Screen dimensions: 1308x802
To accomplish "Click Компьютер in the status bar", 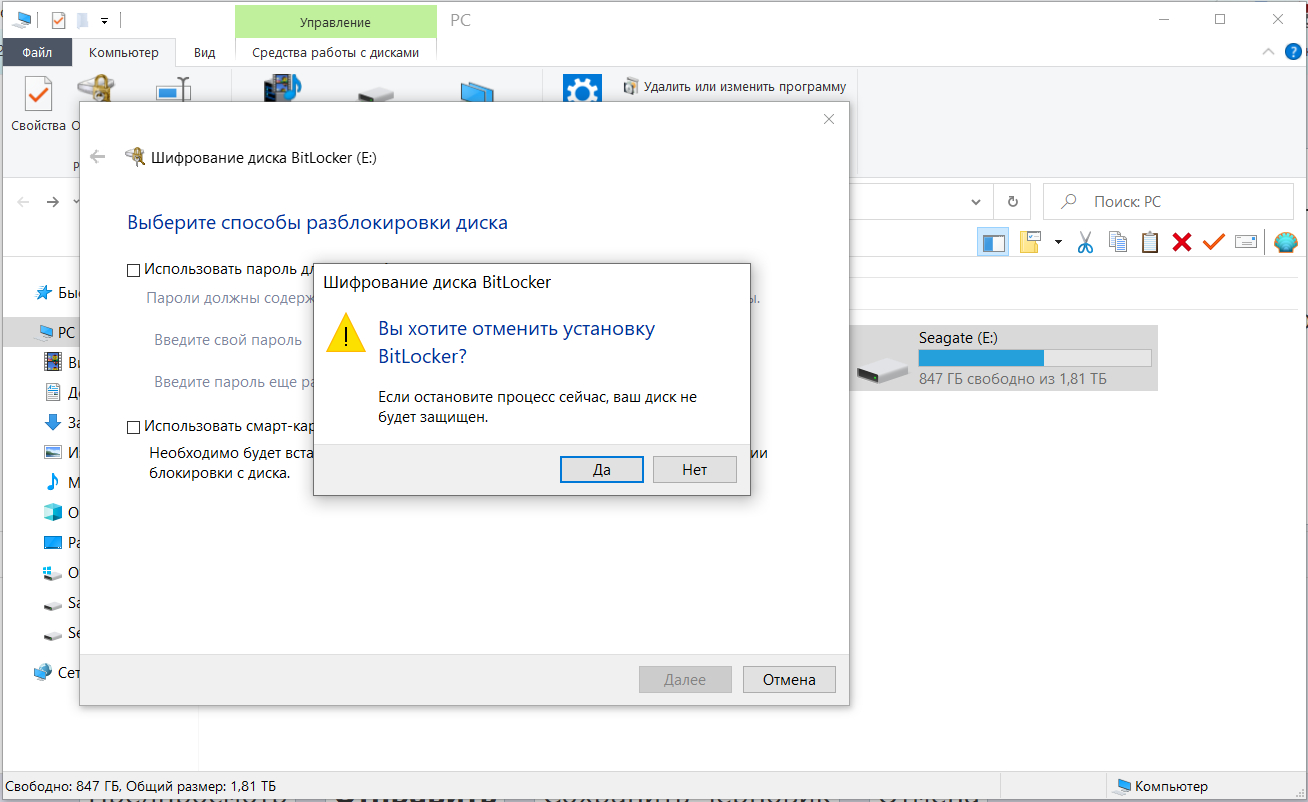I will click(x=1161, y=786).
